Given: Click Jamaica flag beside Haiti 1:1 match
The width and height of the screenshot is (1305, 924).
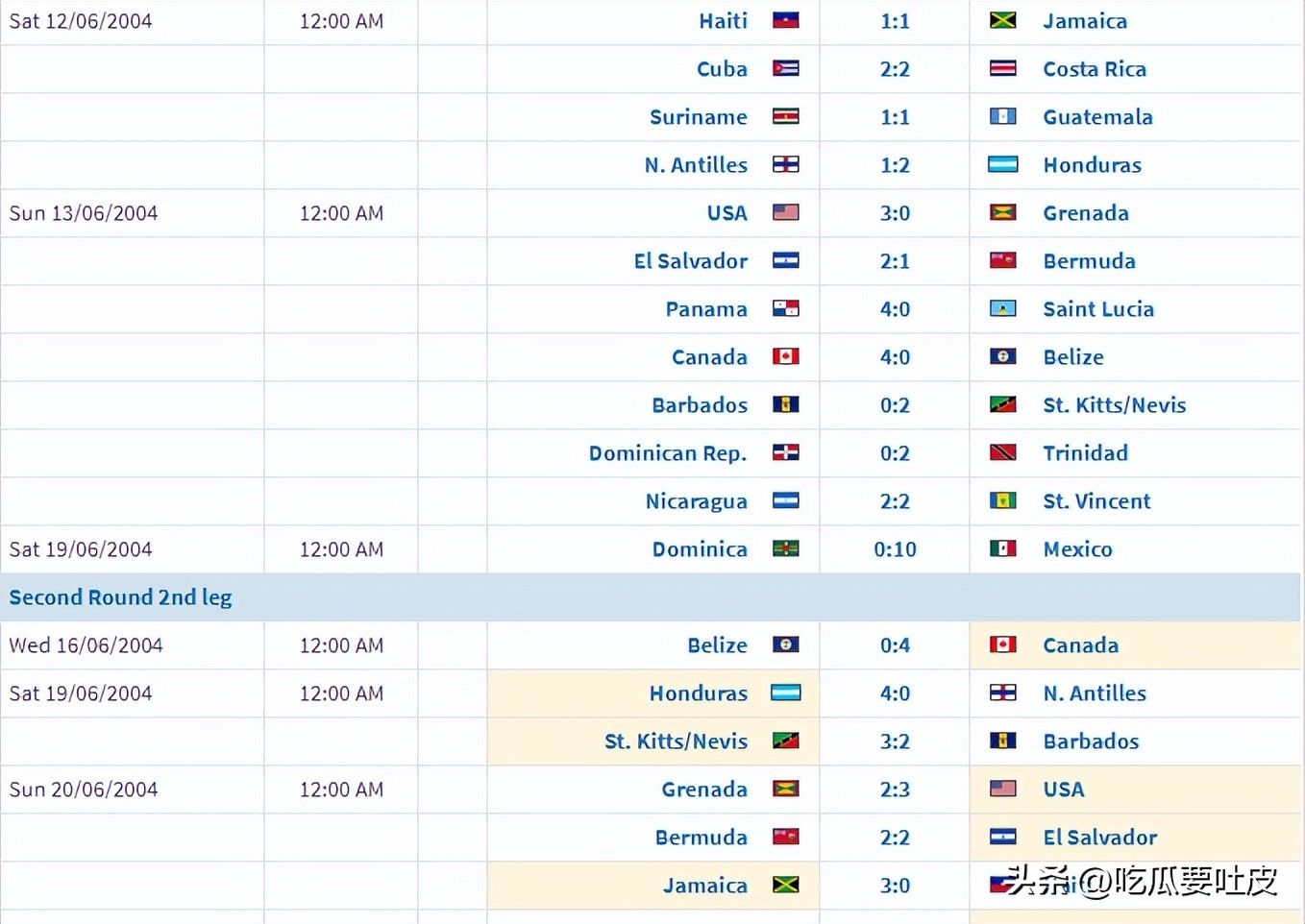Looking at the screenshot, I should [1002, 20].
